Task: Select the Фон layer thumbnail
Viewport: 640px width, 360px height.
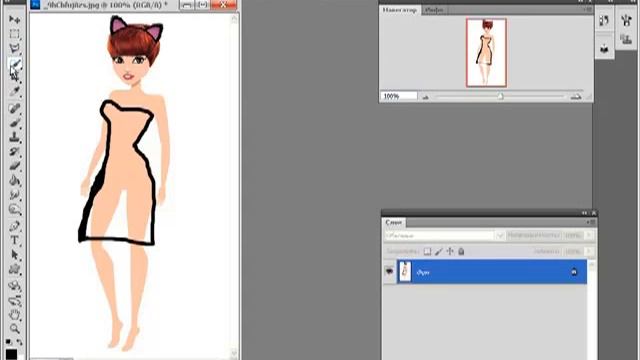Action: (x=404, y=271)
